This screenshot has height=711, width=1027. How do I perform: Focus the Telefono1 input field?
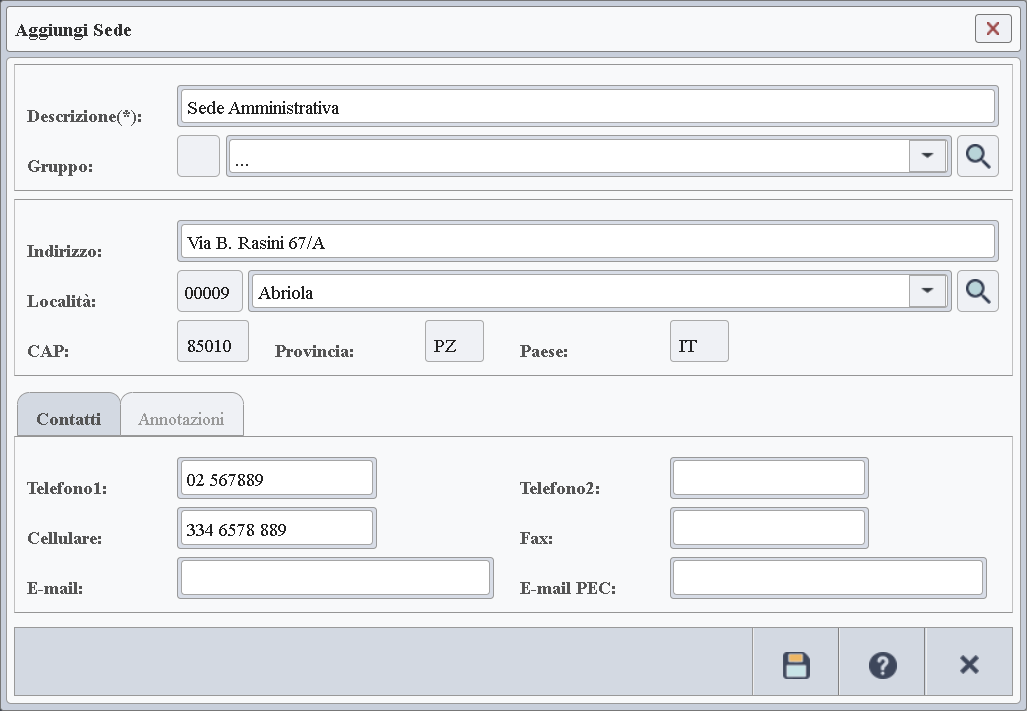click(276, 479)
